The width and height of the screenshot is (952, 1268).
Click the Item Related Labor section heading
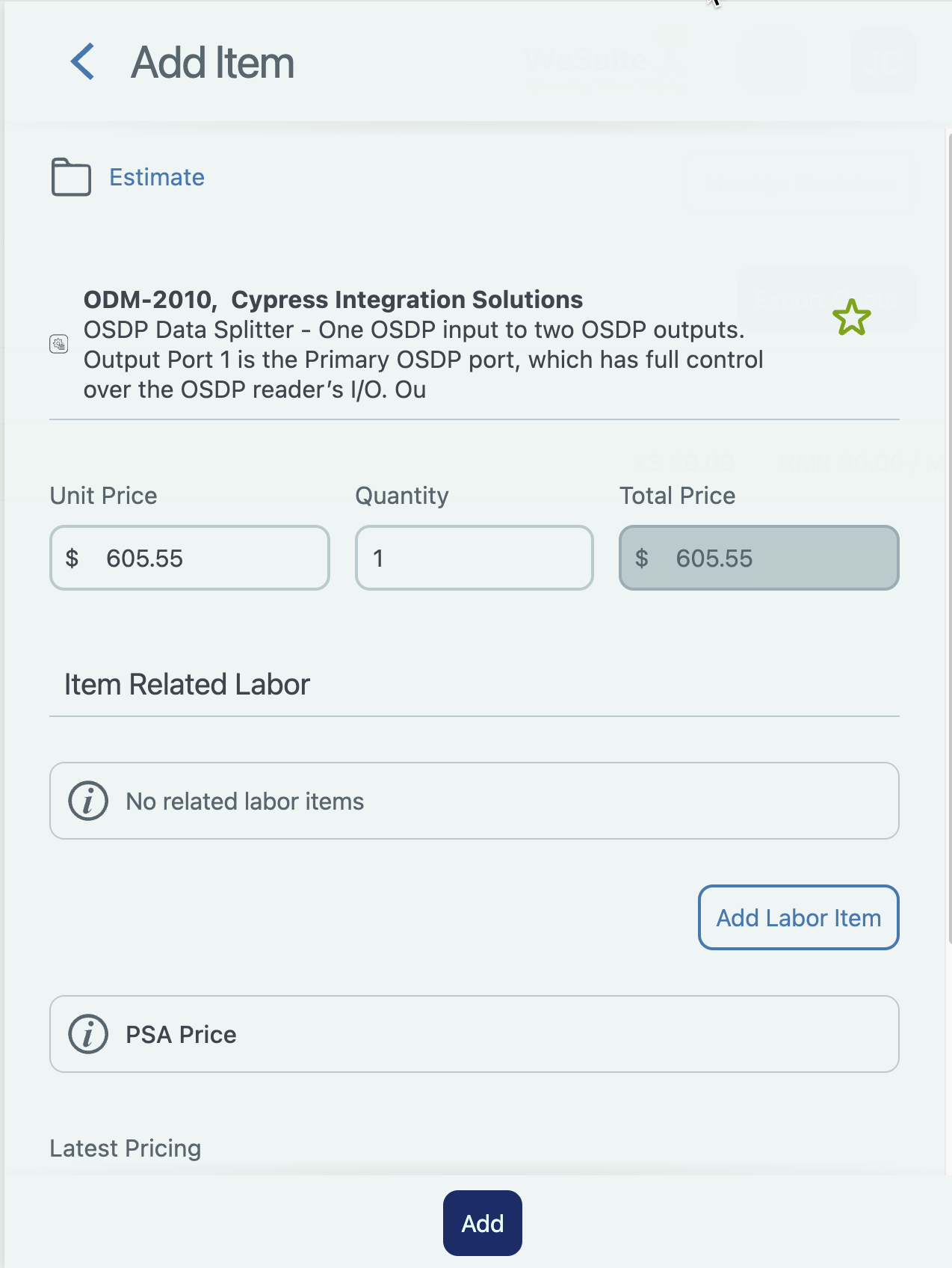point(187,684)
